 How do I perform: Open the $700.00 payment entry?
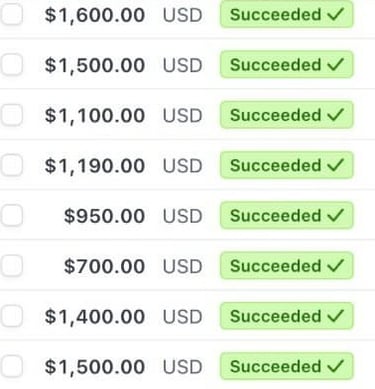(104, 266)
